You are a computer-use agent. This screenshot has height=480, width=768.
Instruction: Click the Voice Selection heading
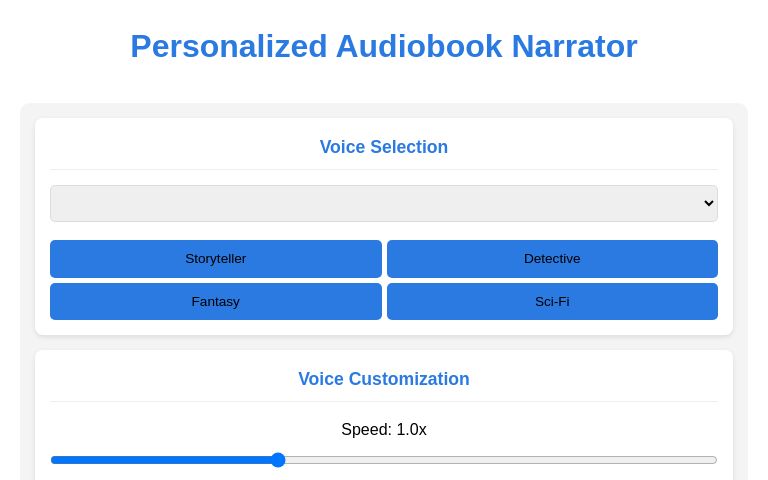click(383, 147)
